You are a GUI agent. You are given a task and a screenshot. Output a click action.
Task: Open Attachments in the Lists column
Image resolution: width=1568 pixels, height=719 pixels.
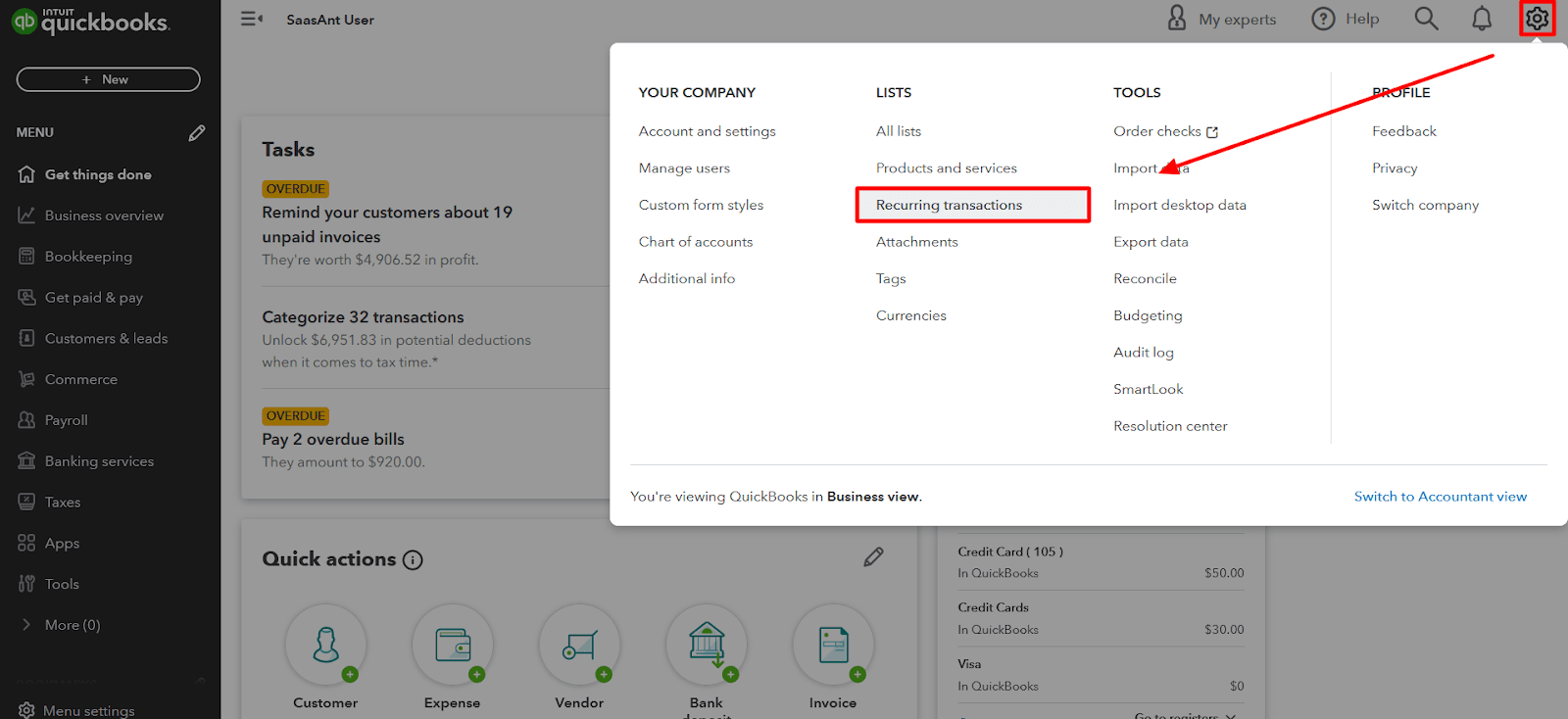pos(917,242)
